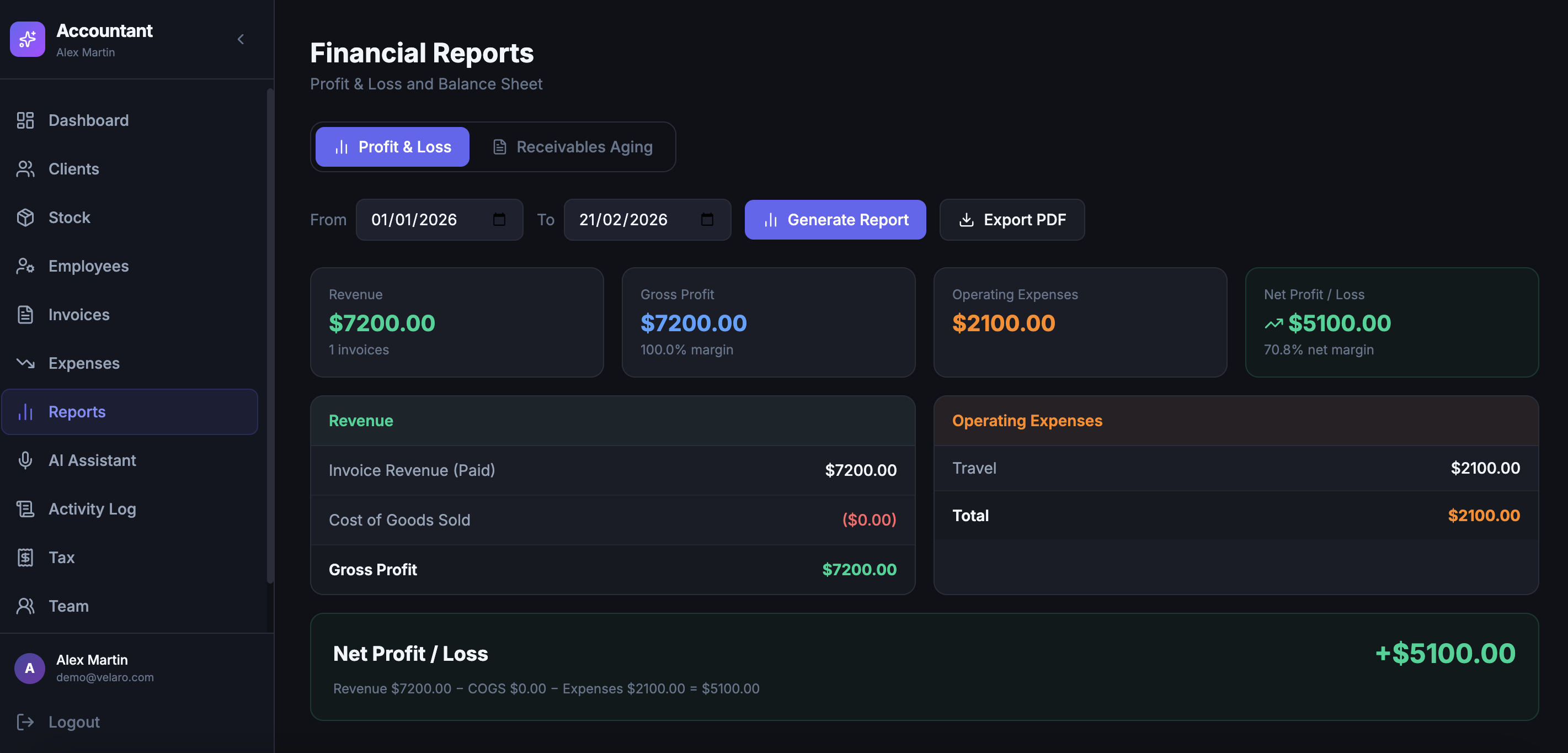Click the Export PDF button
The height and width of the screenshot is (753, 1568).
tap(1012, 219)
